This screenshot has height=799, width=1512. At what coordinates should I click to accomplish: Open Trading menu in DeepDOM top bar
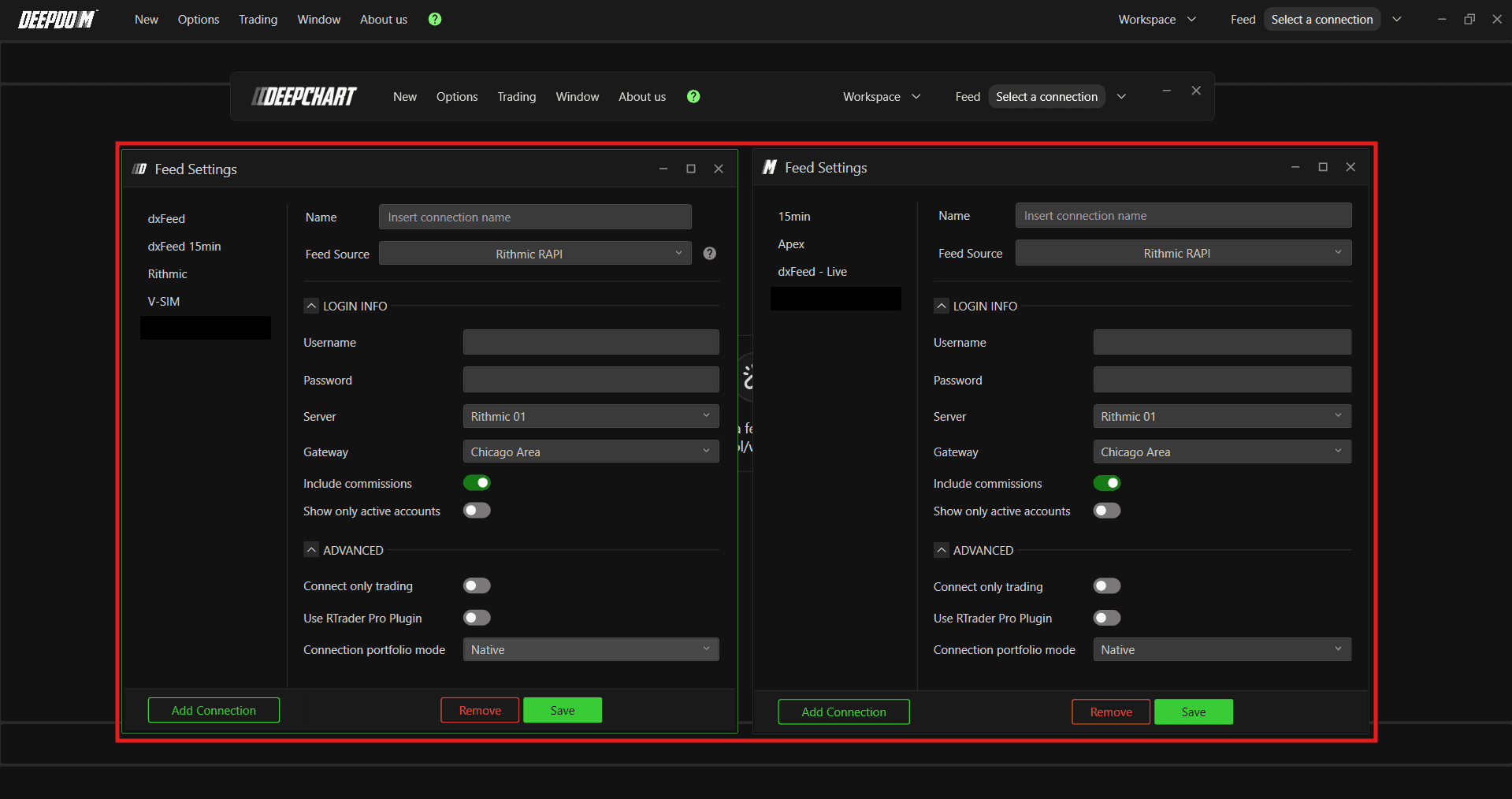258,19
